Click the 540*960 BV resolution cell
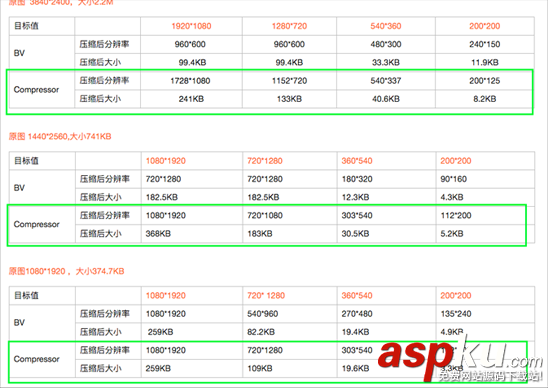This screenshot has height=388, width=548. tap(262, 314)
